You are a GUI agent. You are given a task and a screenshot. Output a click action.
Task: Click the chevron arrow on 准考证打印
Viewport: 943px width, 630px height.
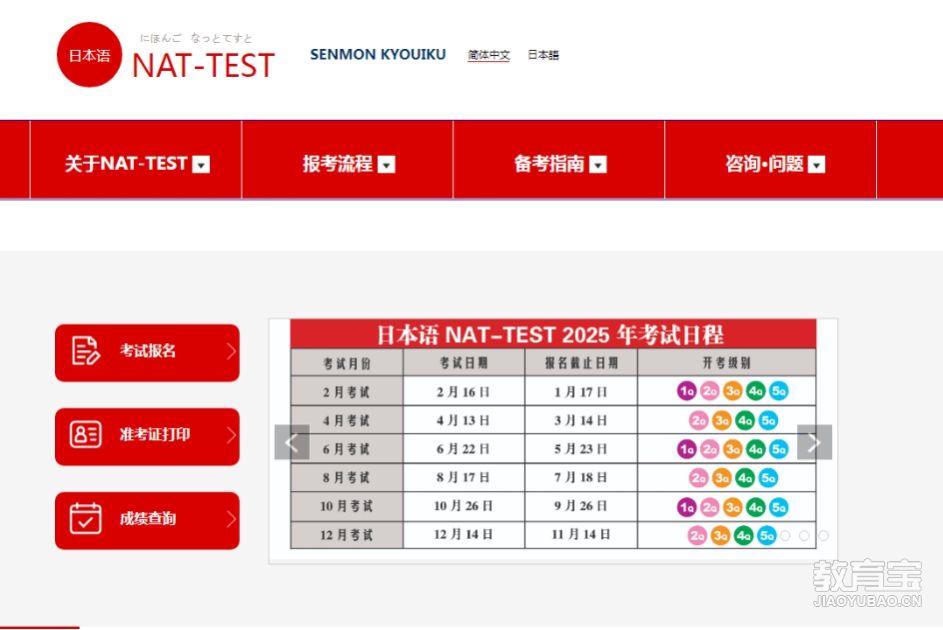[x=231, y=435]
